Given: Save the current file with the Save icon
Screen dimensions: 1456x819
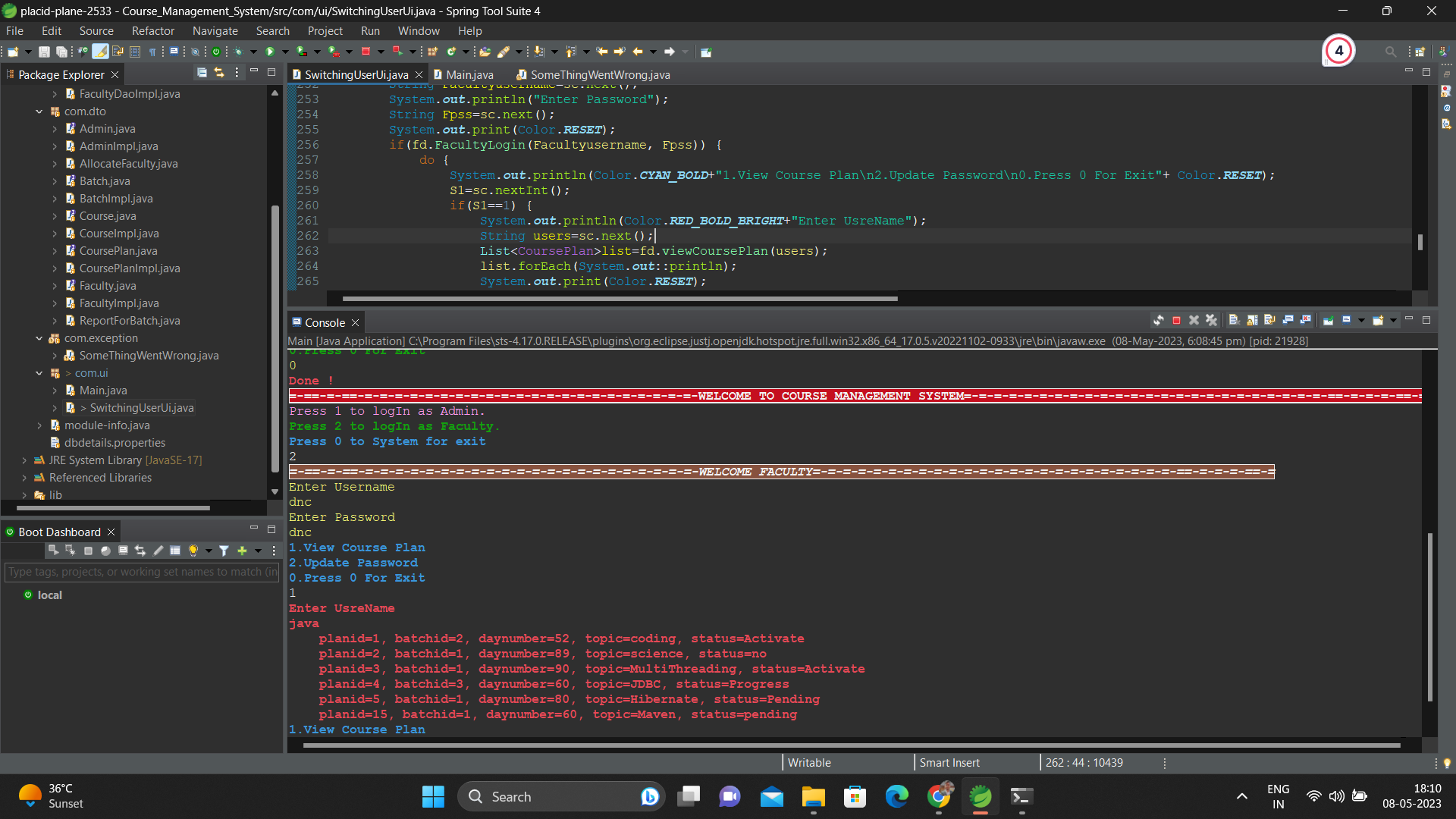Looking at the screenshot, I should [x=43, y=51].
